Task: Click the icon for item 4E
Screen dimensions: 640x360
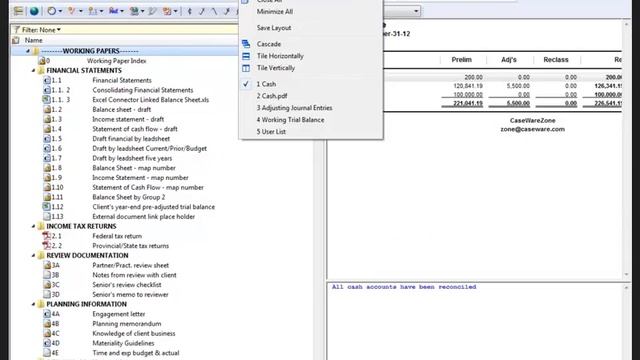Action: tap(47, 353)
